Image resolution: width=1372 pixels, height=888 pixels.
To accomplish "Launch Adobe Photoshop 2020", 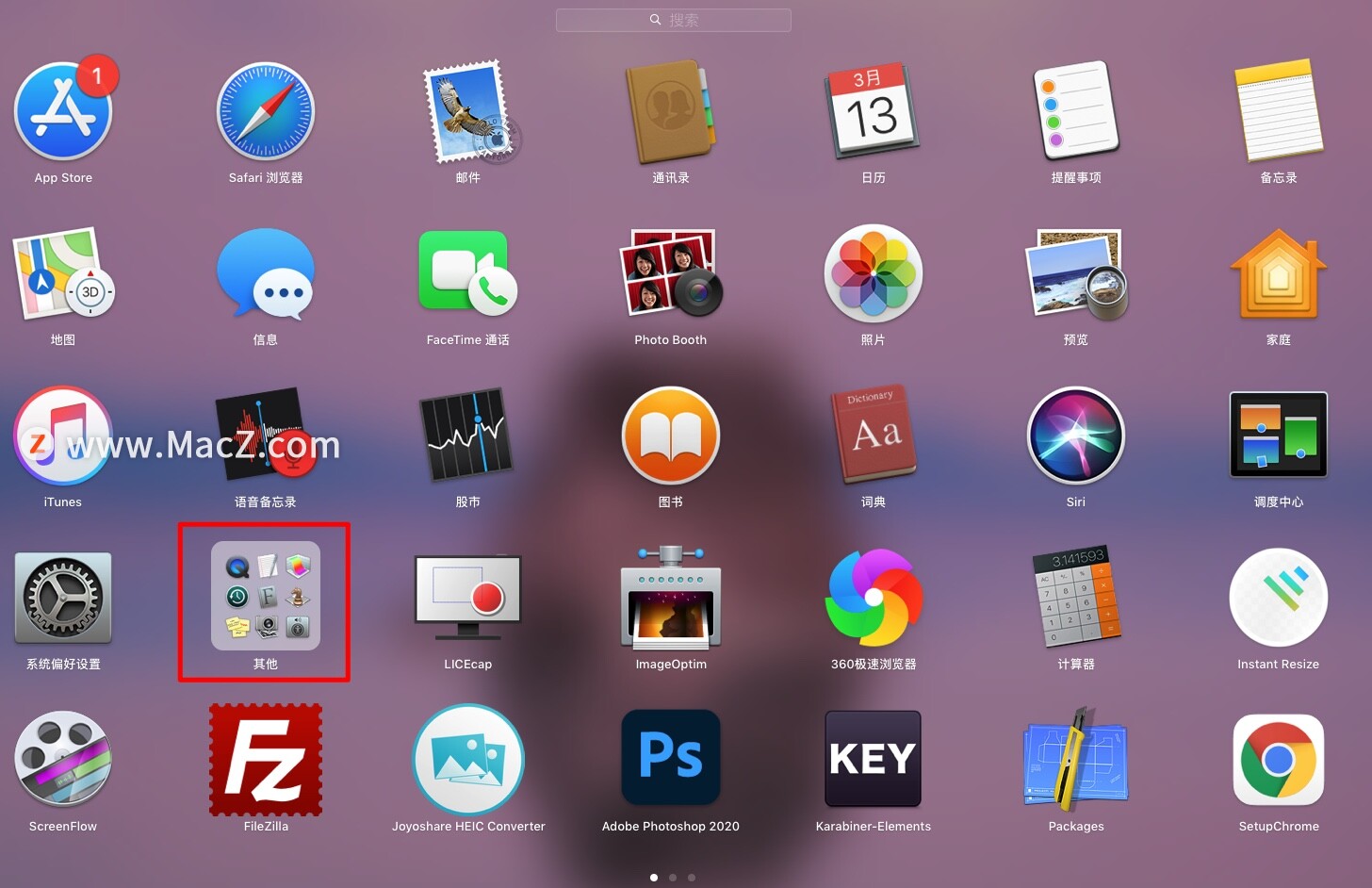I will pyautogui.click(x=671, y=758).
